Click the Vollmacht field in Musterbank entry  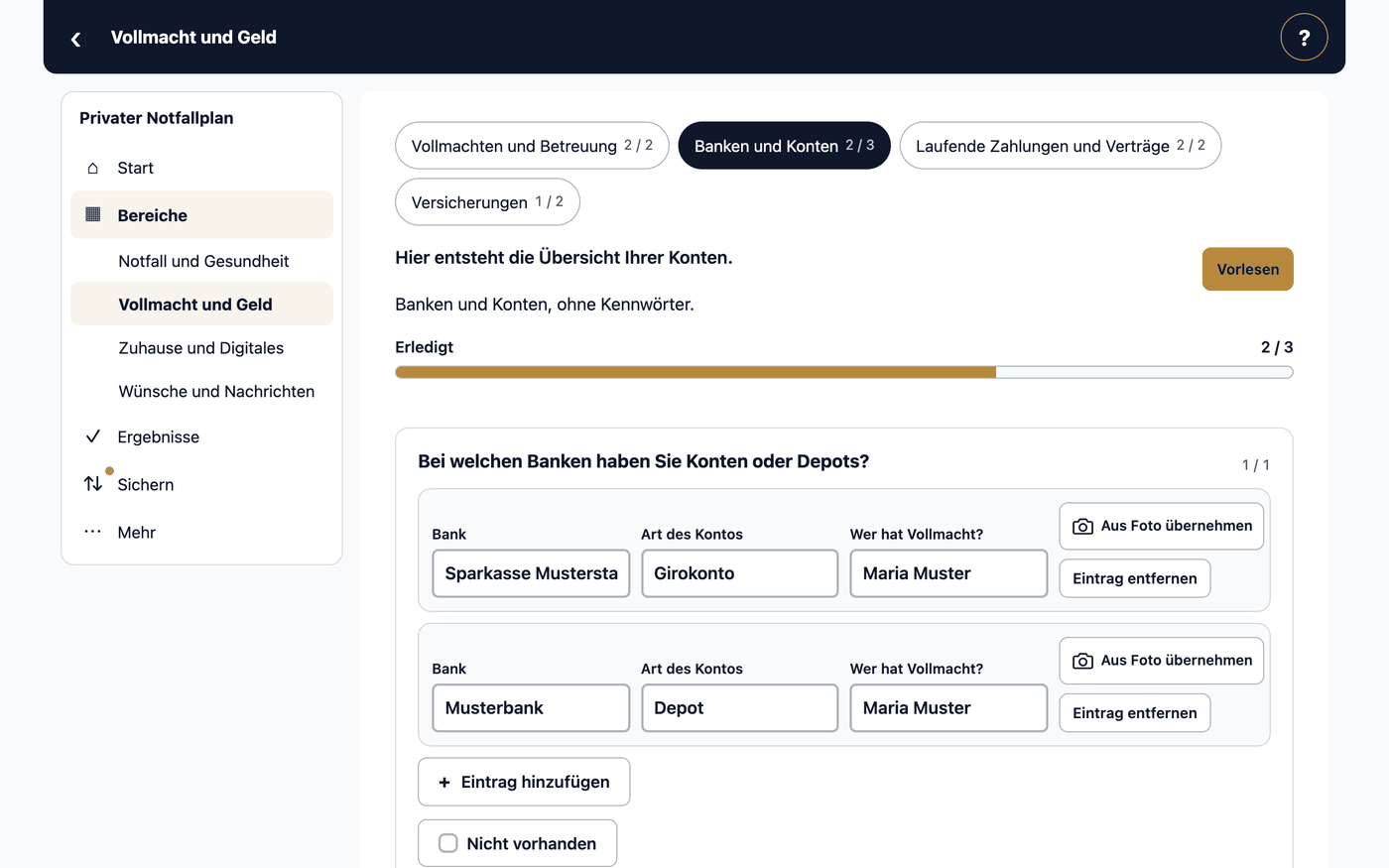coord(948,708)
